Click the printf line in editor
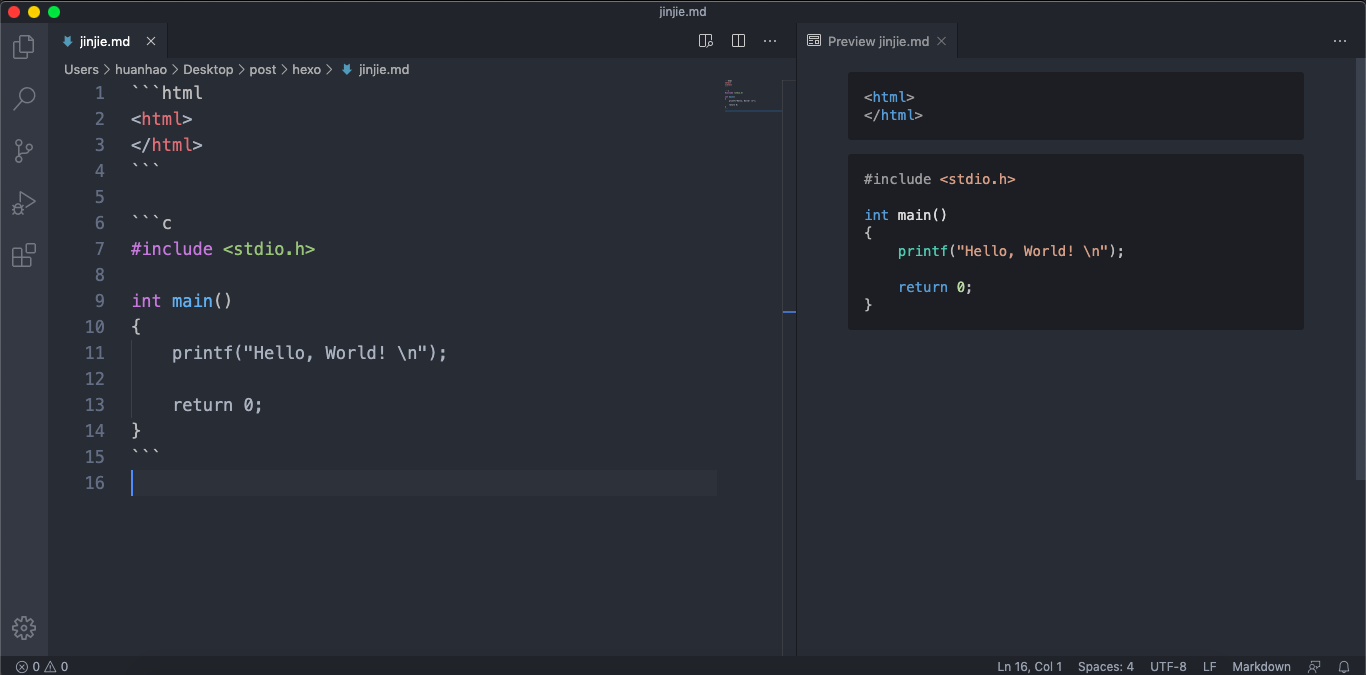This screenshot has height=675, width=1366. 310,353
